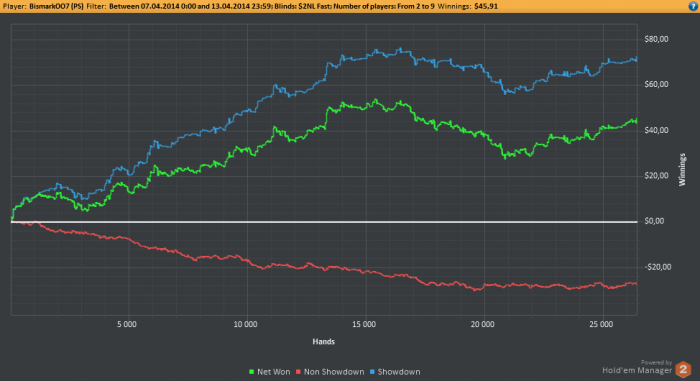Toggle the Non Showdown legend entry

[330, 372]
